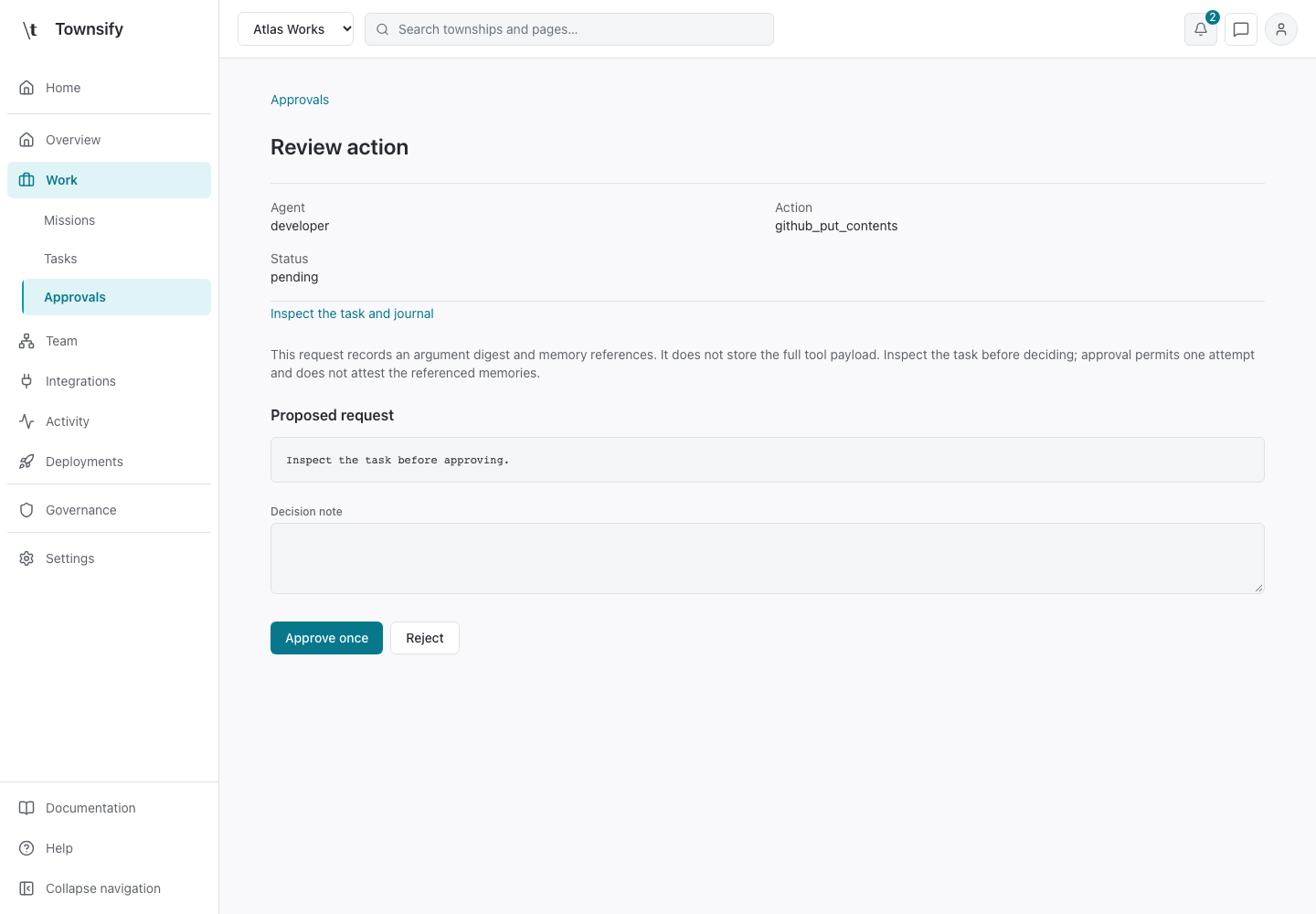The image size is (1316, 914).
Task: Click the Reject button
Action: pyautogui.click(x=425, y=638)
